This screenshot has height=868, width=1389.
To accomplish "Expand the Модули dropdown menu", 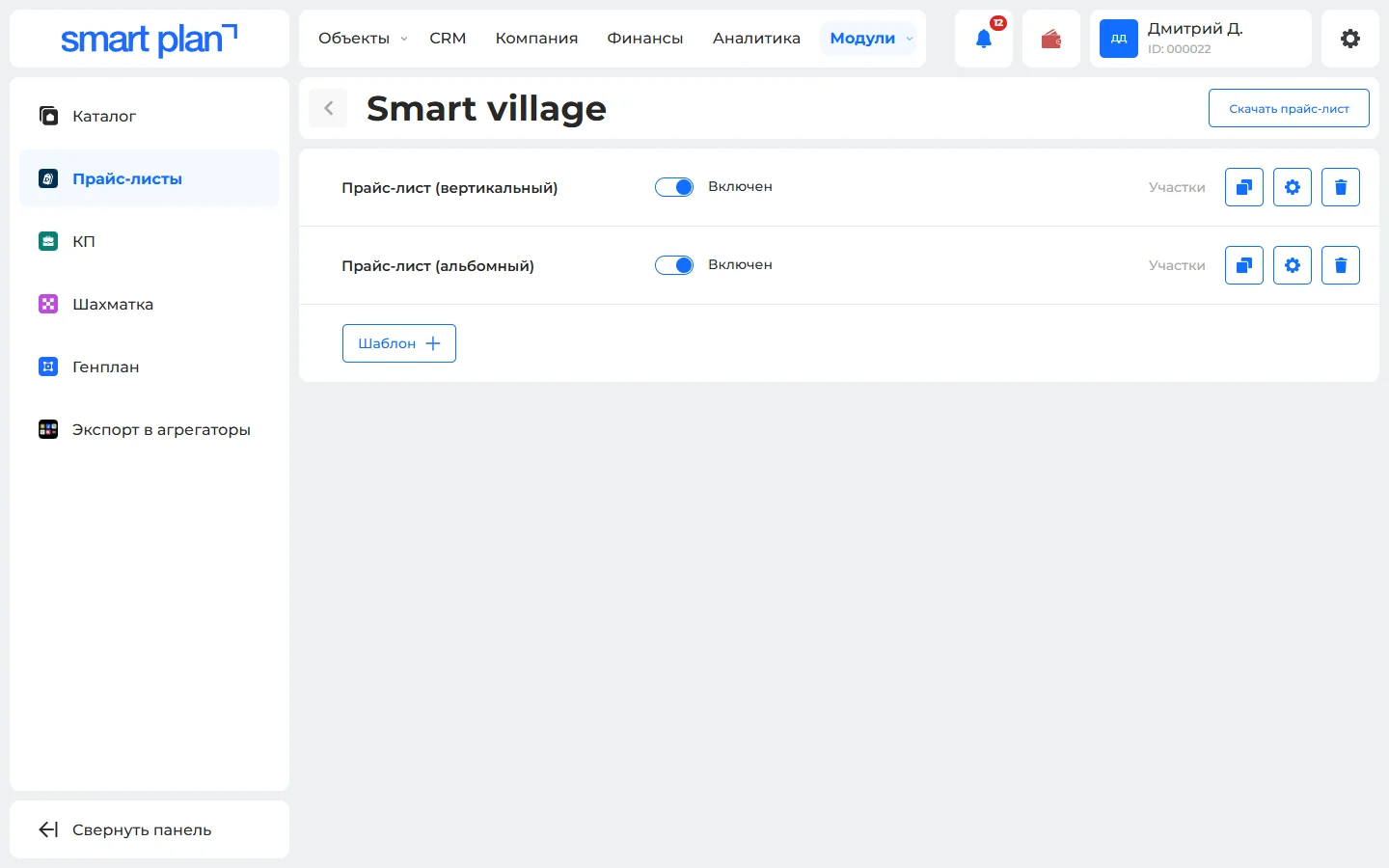I will [868, 39].
